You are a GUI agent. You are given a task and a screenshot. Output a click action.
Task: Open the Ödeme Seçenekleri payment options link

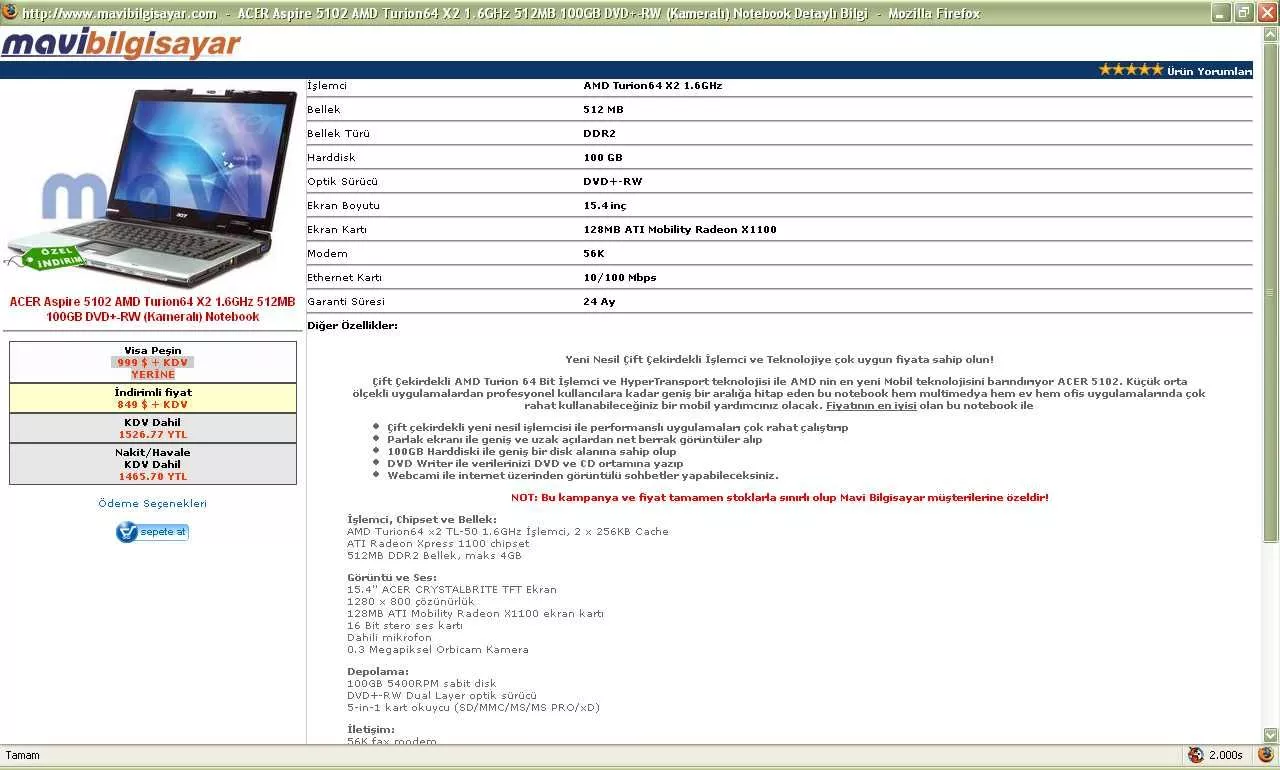point(153,503)
